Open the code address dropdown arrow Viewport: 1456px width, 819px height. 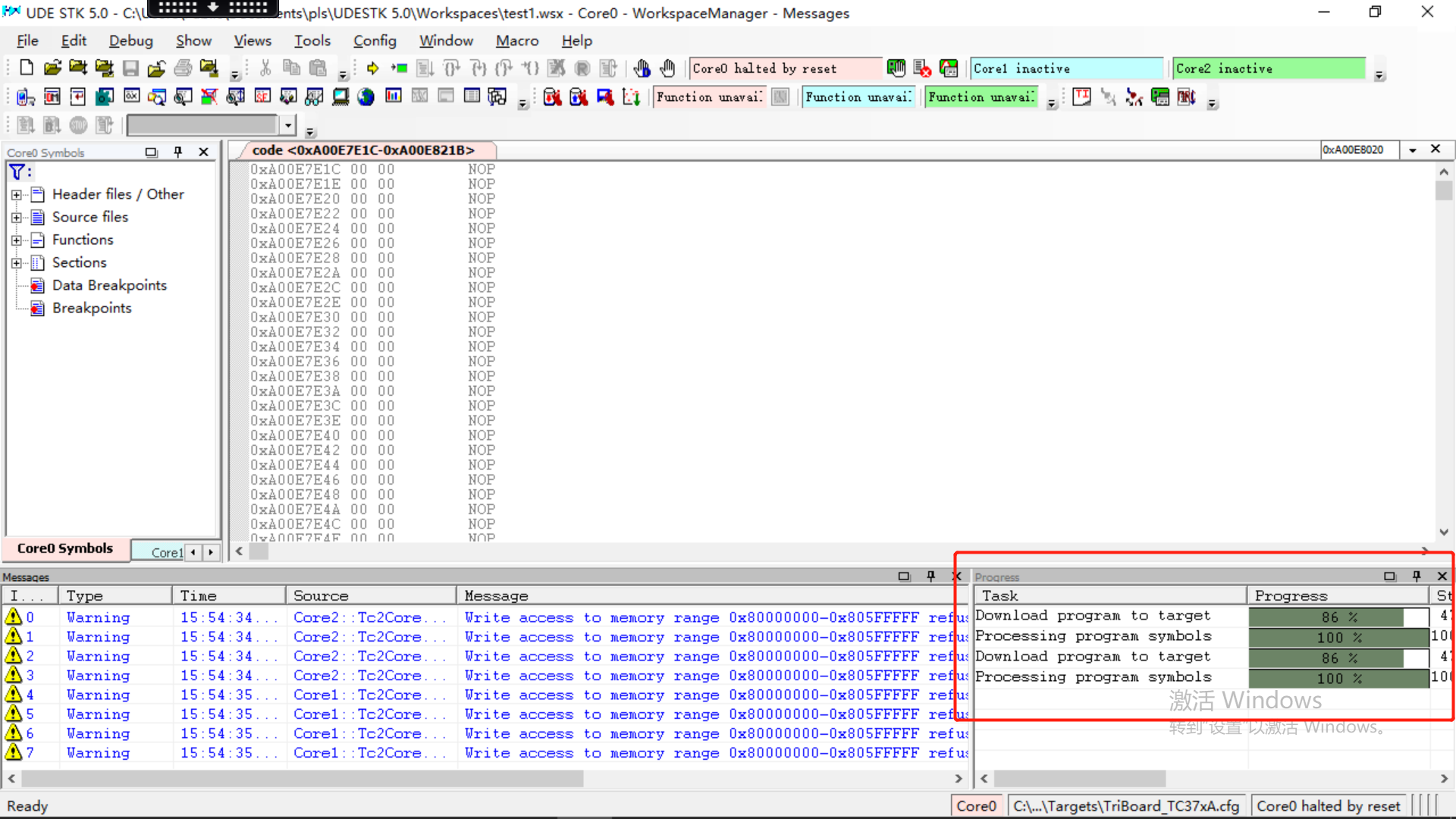pos(1412,150)
